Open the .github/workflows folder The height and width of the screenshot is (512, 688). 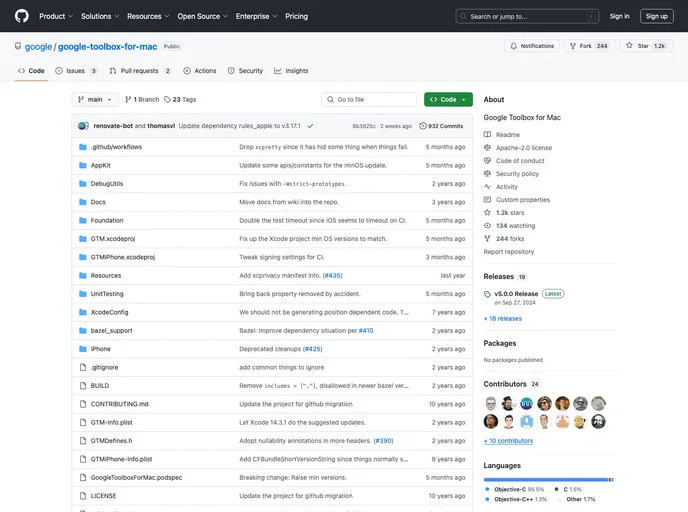[x=116, y=147]
